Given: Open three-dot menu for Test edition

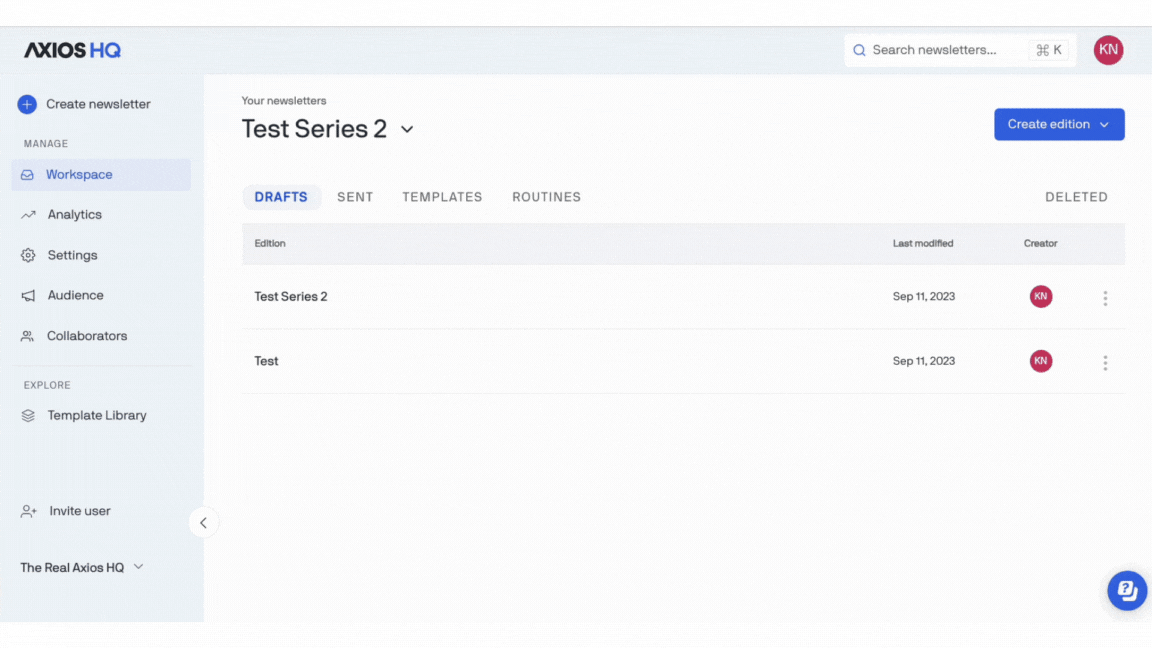Looking at the screenshot, I should pos(1105,362).
